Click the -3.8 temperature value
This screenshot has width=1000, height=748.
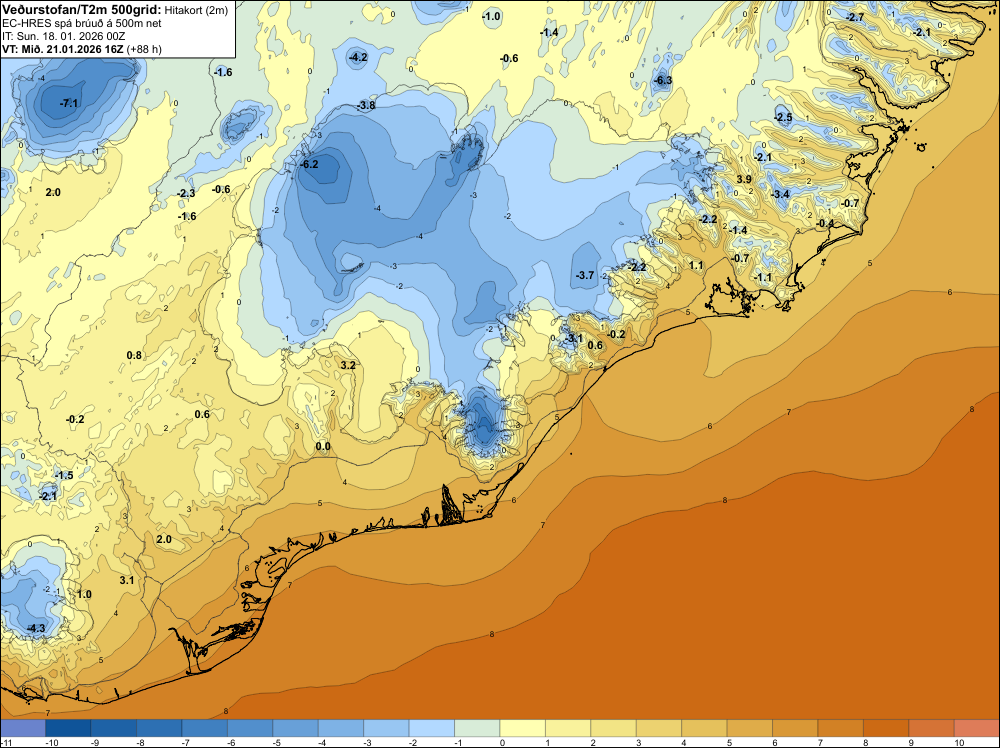click(x=366, y=105)
